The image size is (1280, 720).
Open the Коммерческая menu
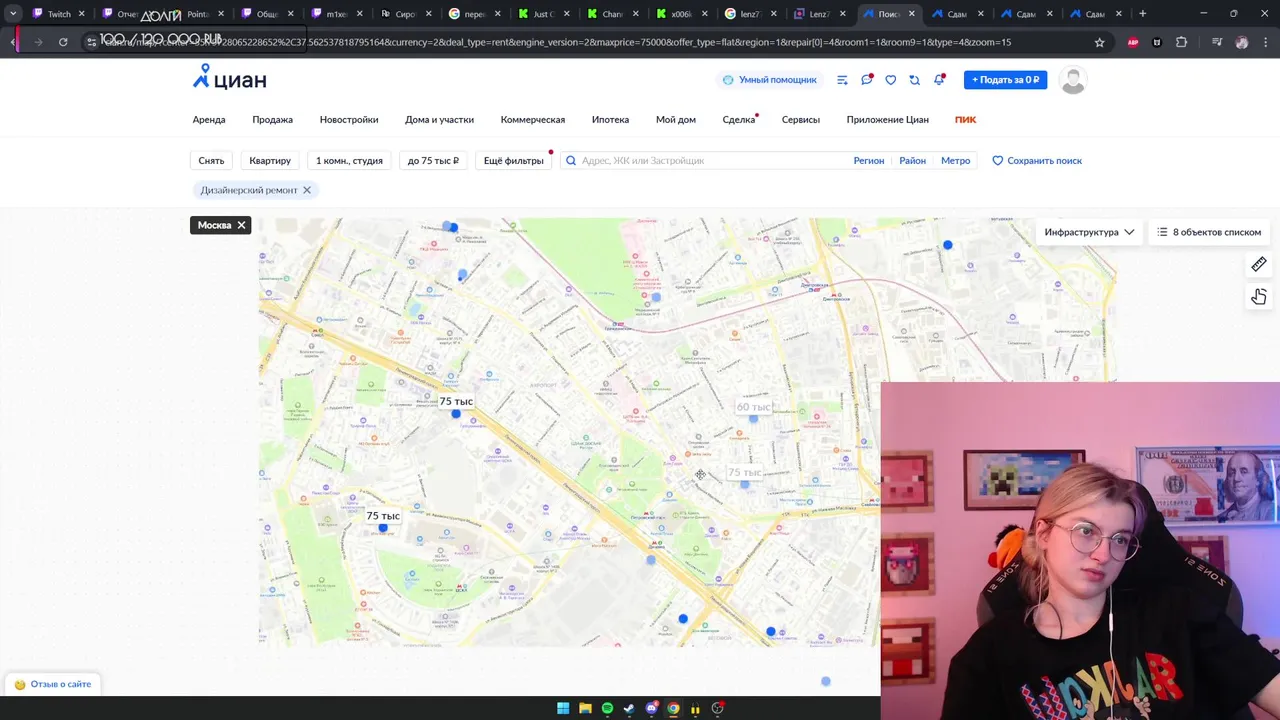[533, 119]
